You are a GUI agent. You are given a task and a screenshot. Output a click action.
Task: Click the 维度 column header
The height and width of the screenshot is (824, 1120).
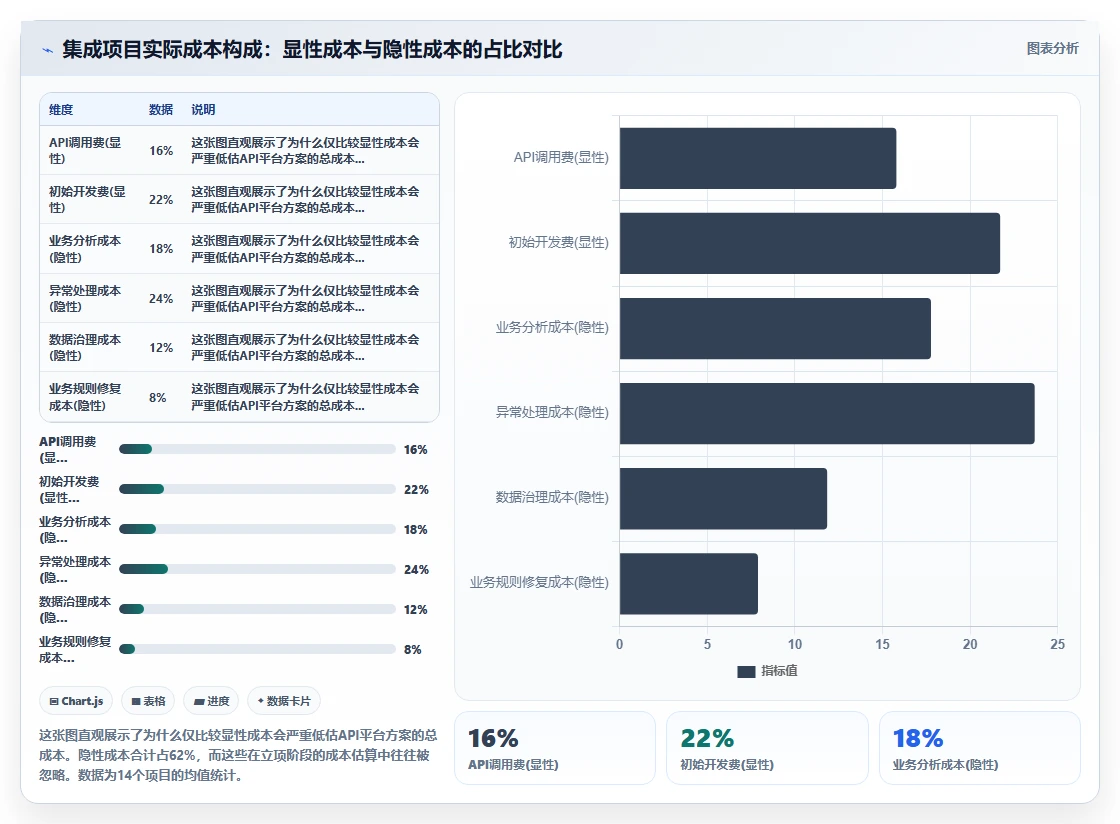tap(61, 109)
